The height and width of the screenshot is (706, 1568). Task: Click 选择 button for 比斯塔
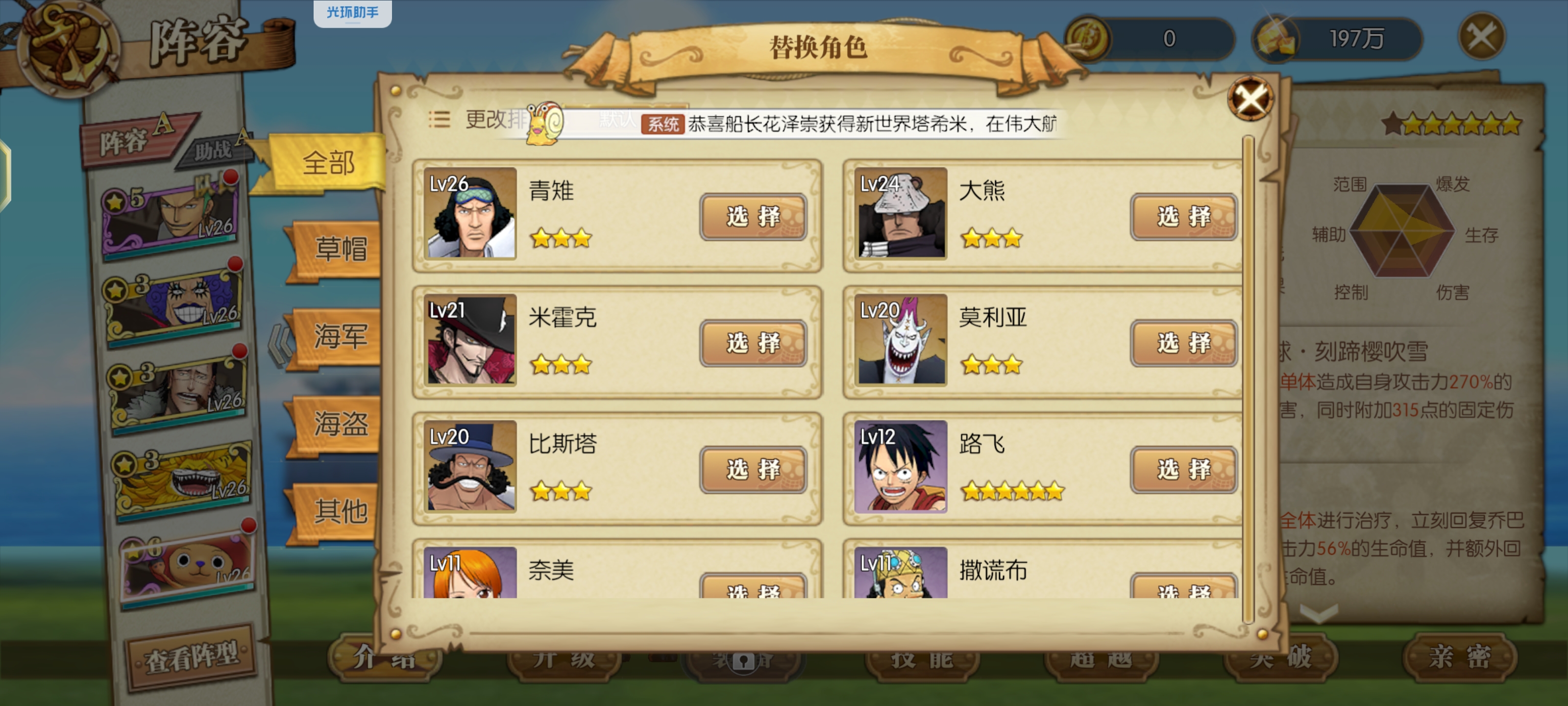pyautogui.click(x=753, y=469)
